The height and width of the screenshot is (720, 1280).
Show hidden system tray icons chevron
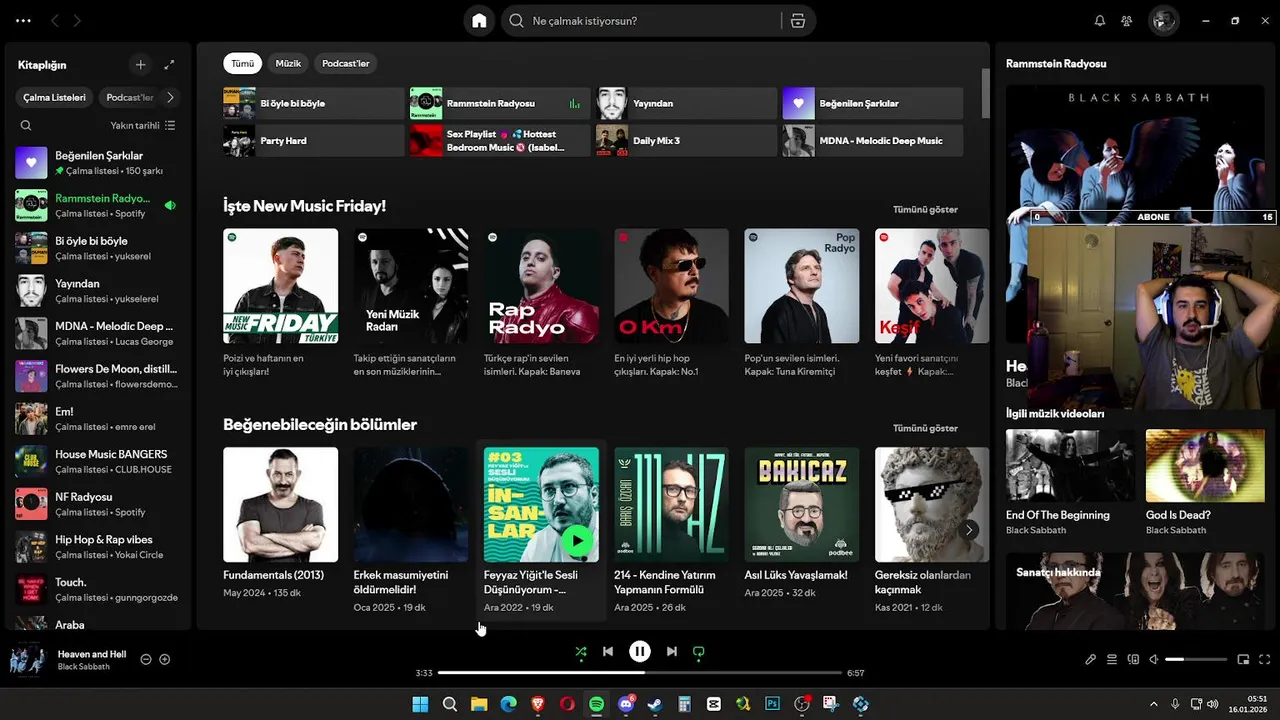tap(1153, 704)
